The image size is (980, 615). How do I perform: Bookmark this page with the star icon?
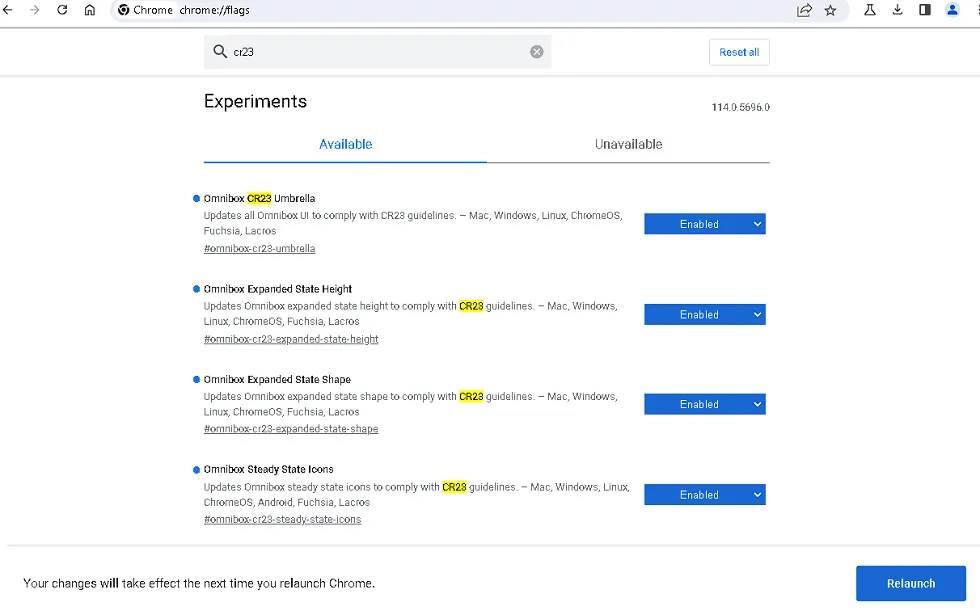point(830,10)
